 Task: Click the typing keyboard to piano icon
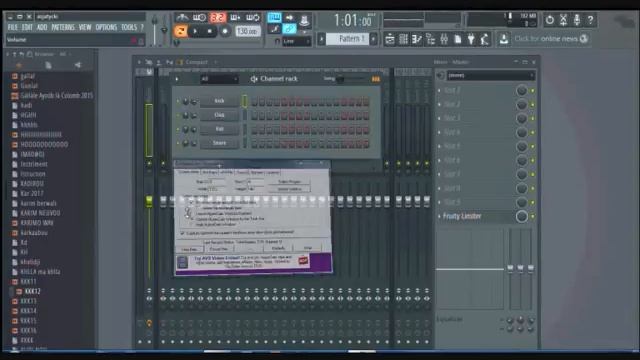[274, 17]
